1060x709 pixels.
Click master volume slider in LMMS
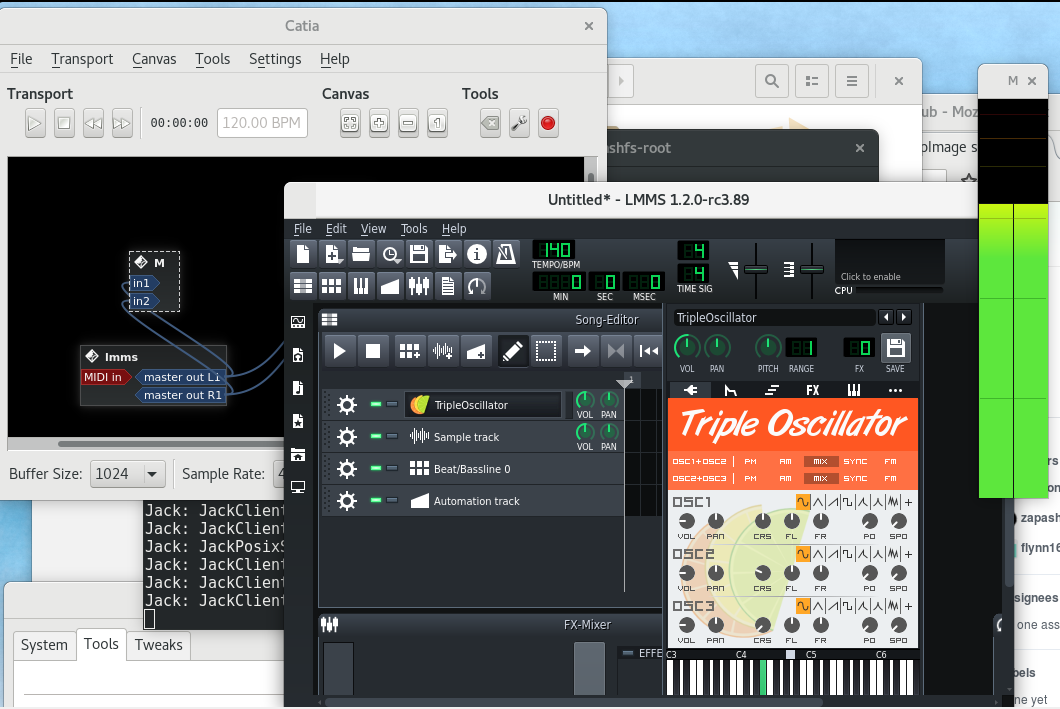[756, 270]
